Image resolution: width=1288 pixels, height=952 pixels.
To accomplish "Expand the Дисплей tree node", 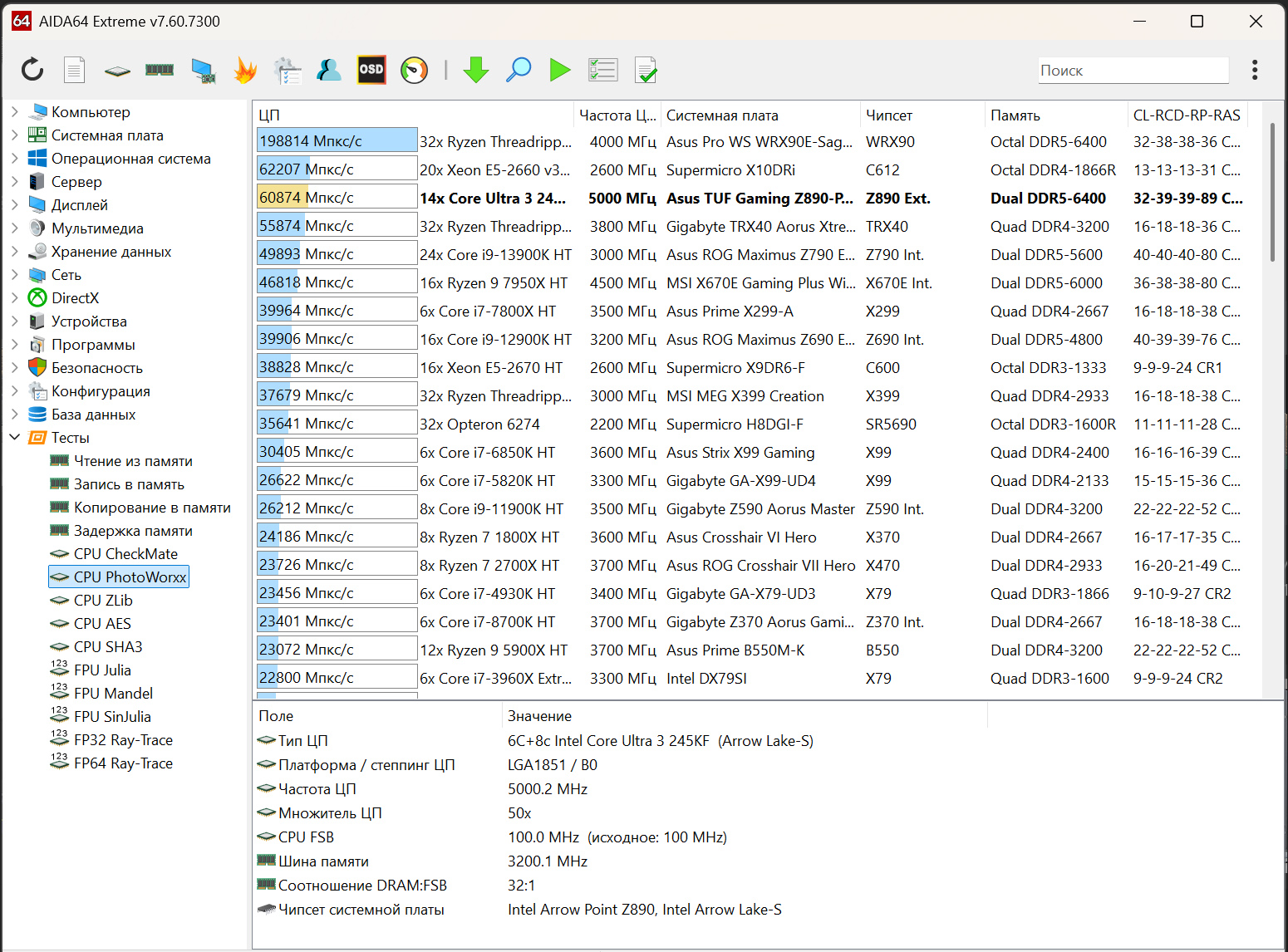I will pyautogui.click(x=14, y=204).
